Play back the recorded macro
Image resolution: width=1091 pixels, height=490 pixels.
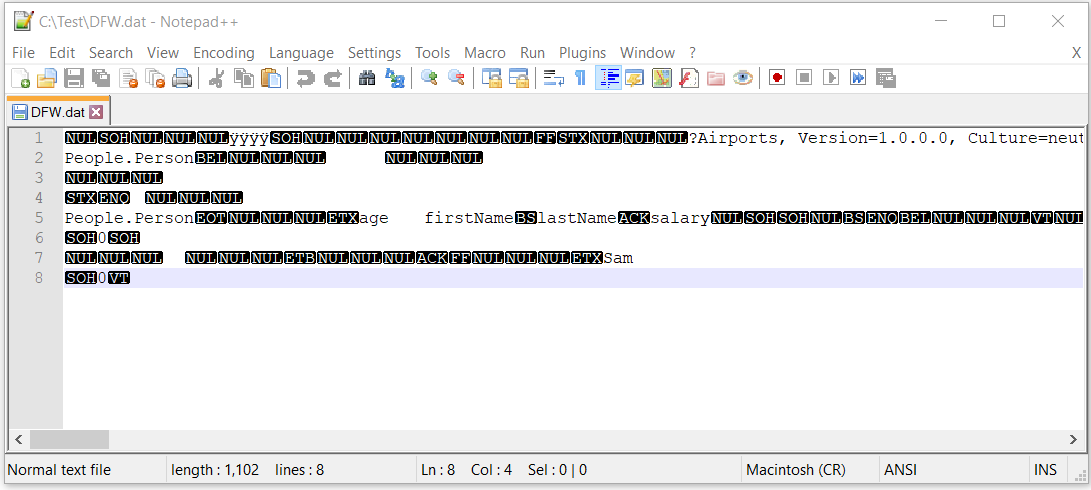pyautogui.click(x=831, y=78)
